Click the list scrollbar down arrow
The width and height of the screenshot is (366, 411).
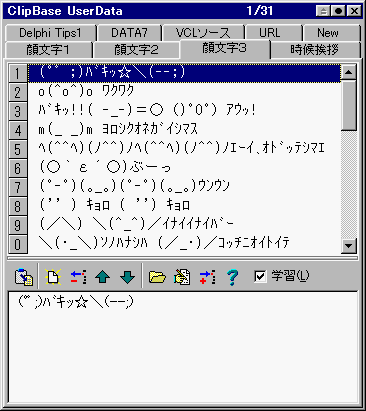(349, 246)
